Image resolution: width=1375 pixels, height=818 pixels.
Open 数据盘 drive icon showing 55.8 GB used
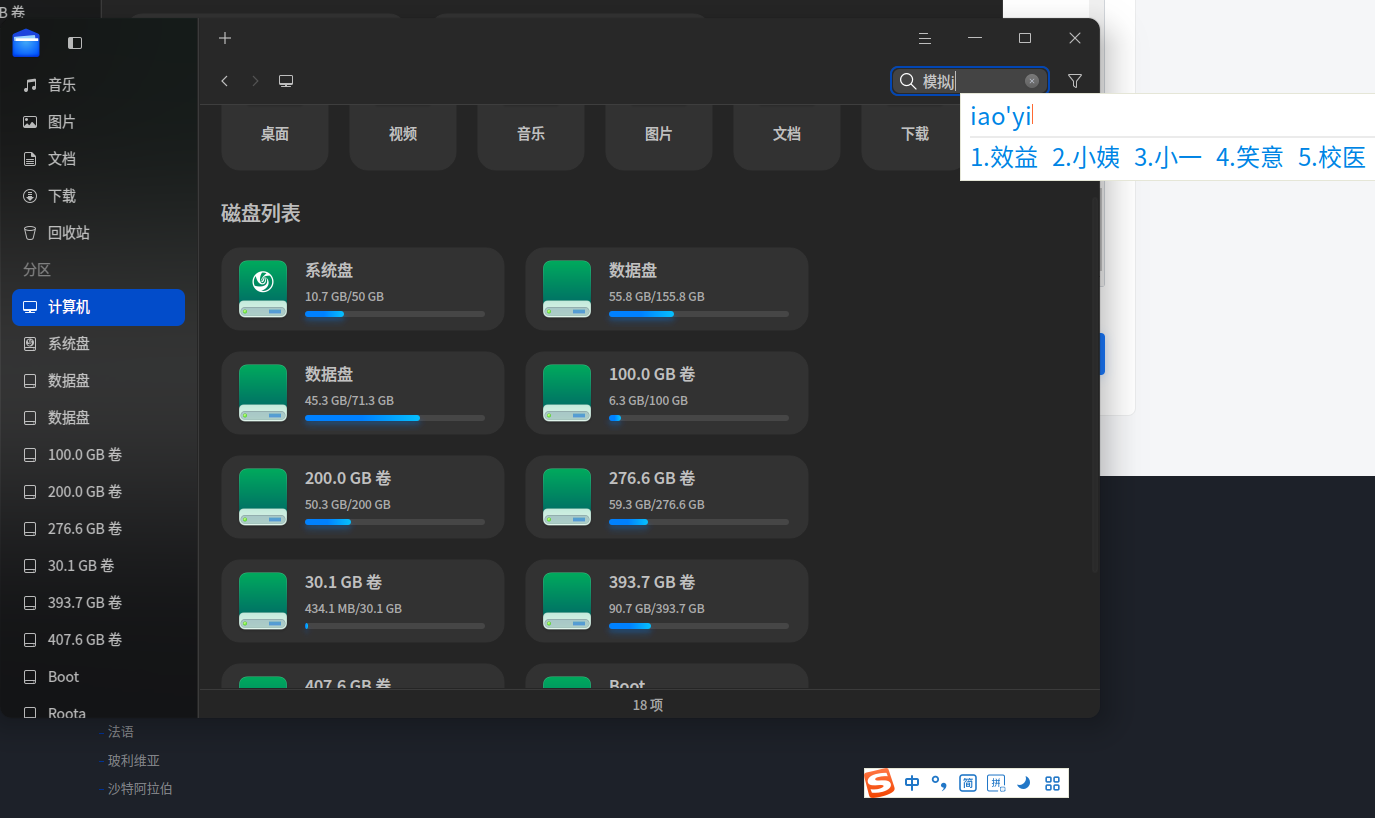(567, 289)
